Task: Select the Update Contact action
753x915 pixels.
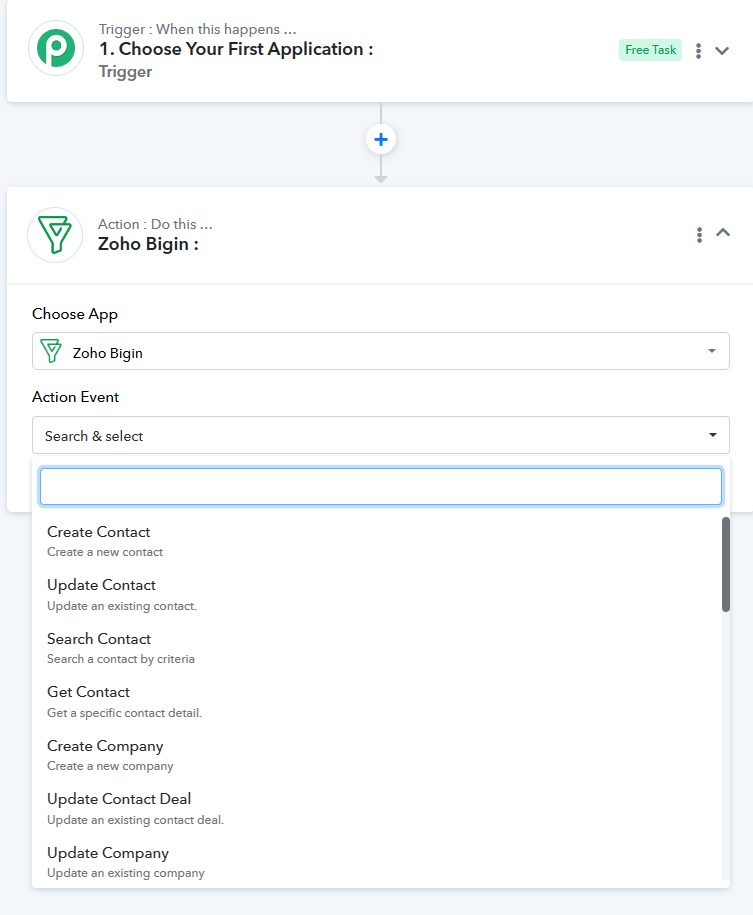Action: pos(377,595)
